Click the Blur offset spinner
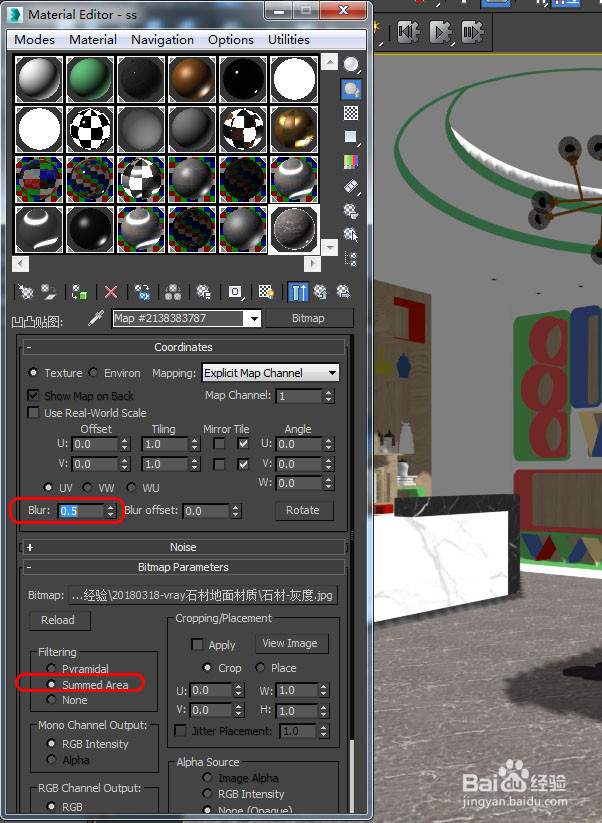Viewport: 602px width, 823px height. [236, 511]
